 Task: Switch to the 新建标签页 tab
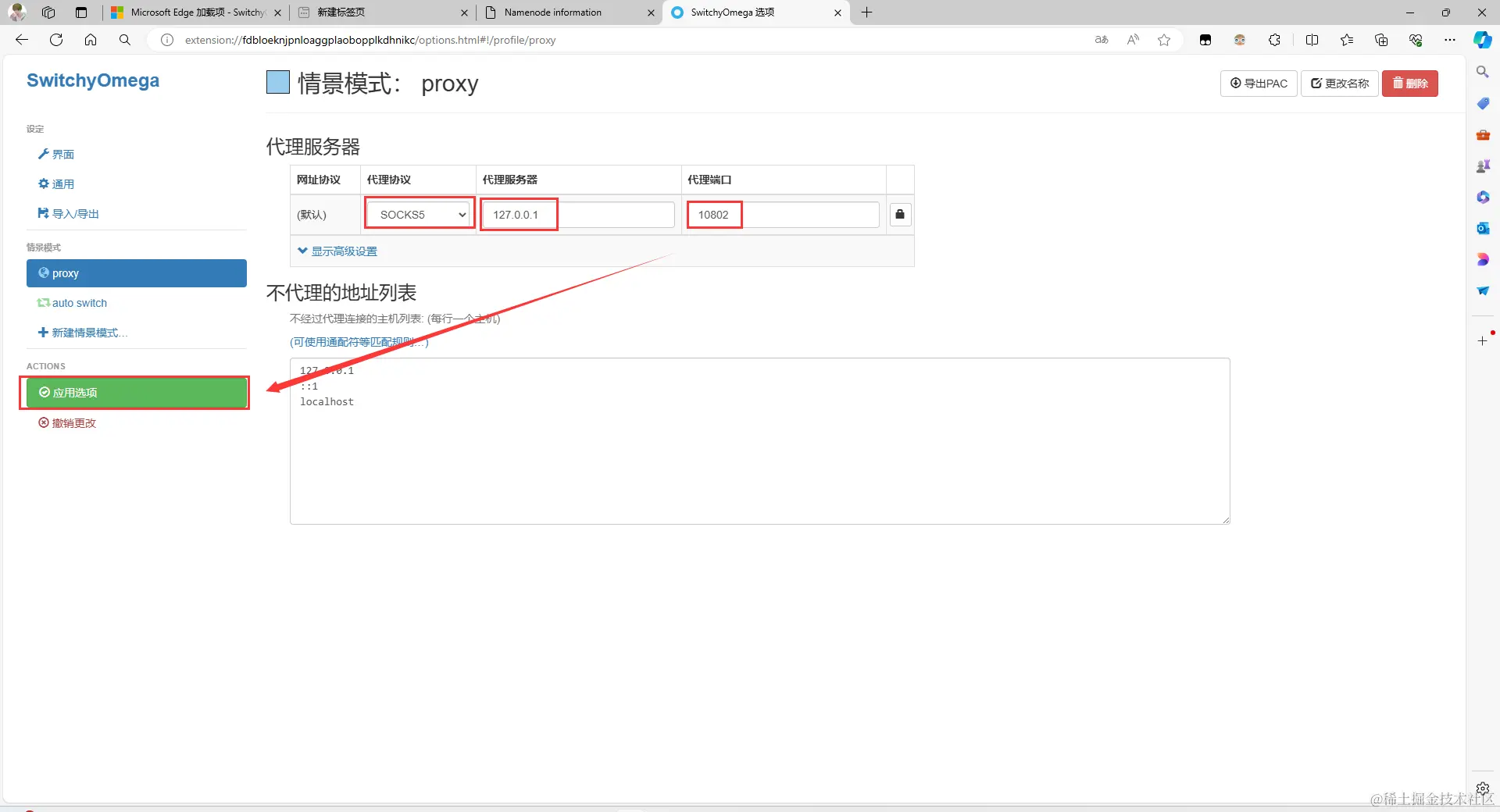(383, 12)
